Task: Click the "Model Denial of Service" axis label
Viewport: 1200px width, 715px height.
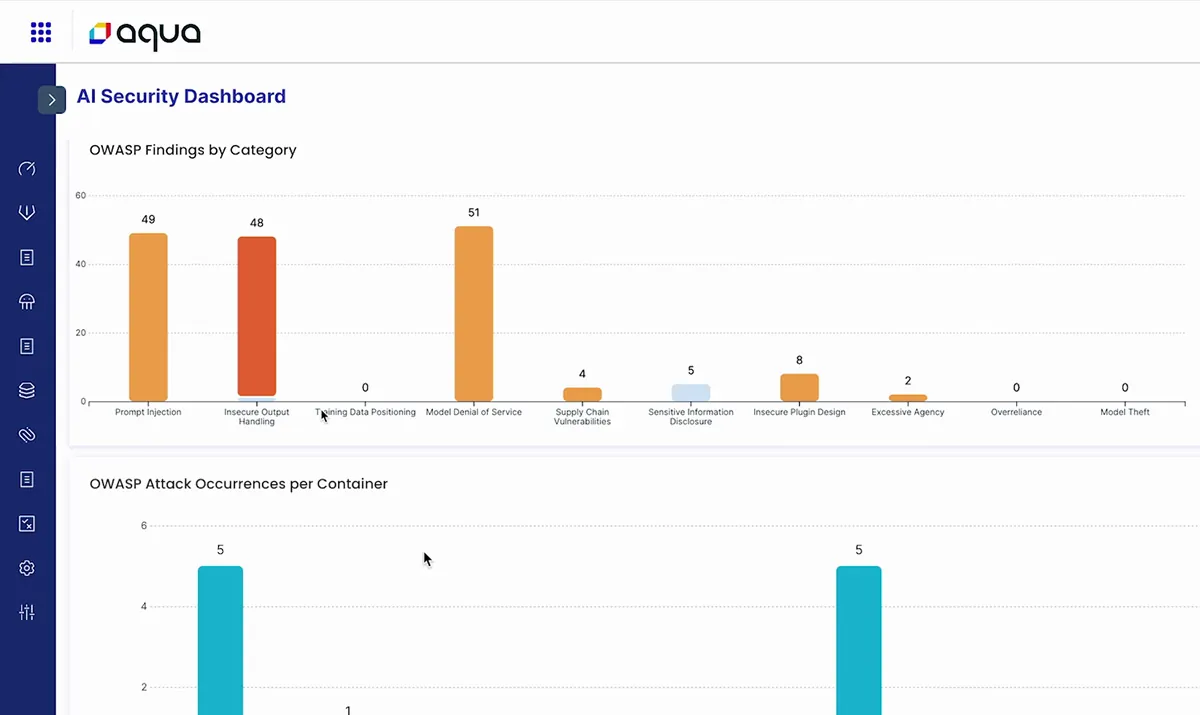Action: pyautogui.click(x=474, y=412)
